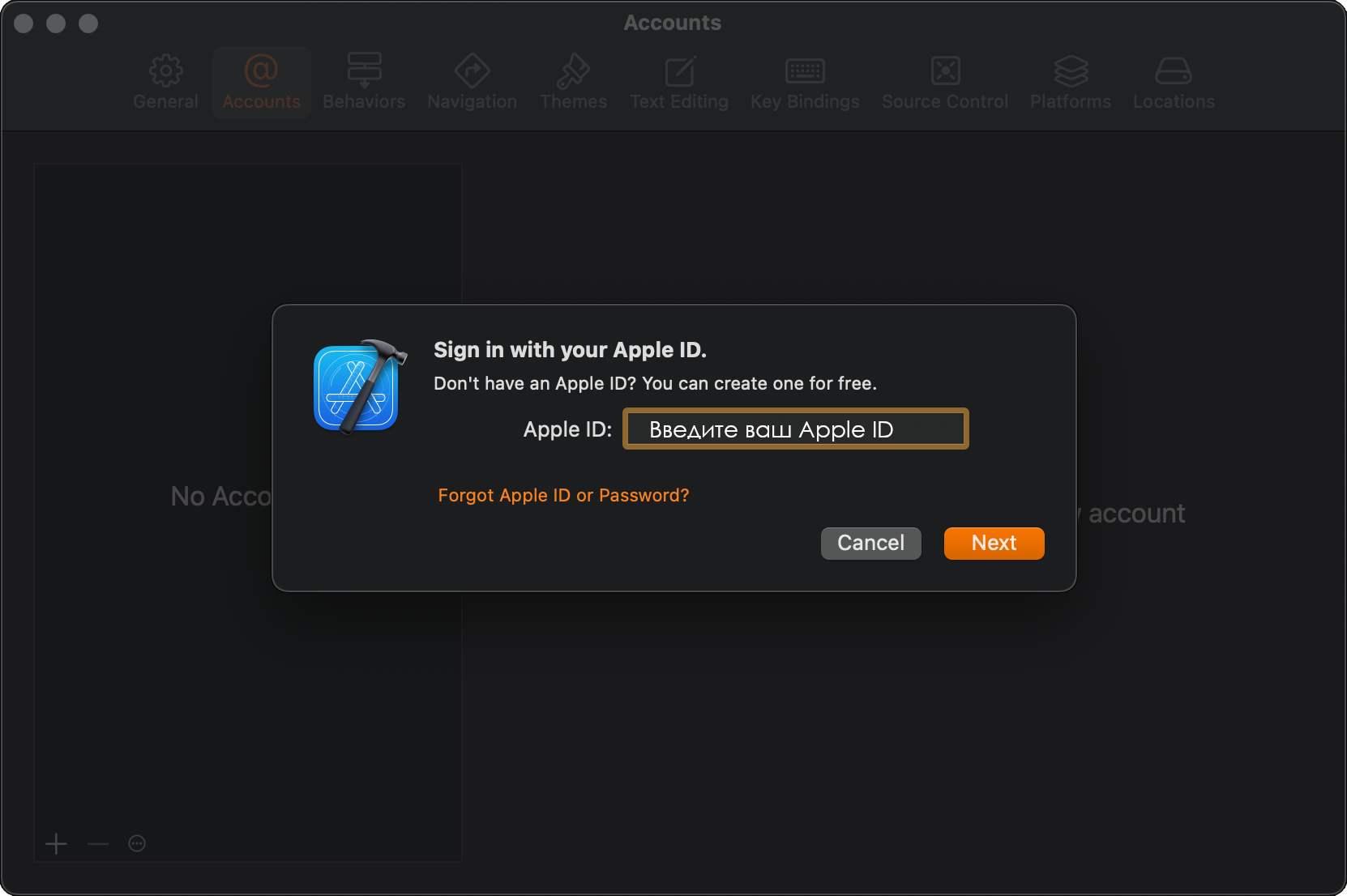This screenshot has width=1347, height=896.
Task: Select the Accounts @ icon
Action: 261,72
